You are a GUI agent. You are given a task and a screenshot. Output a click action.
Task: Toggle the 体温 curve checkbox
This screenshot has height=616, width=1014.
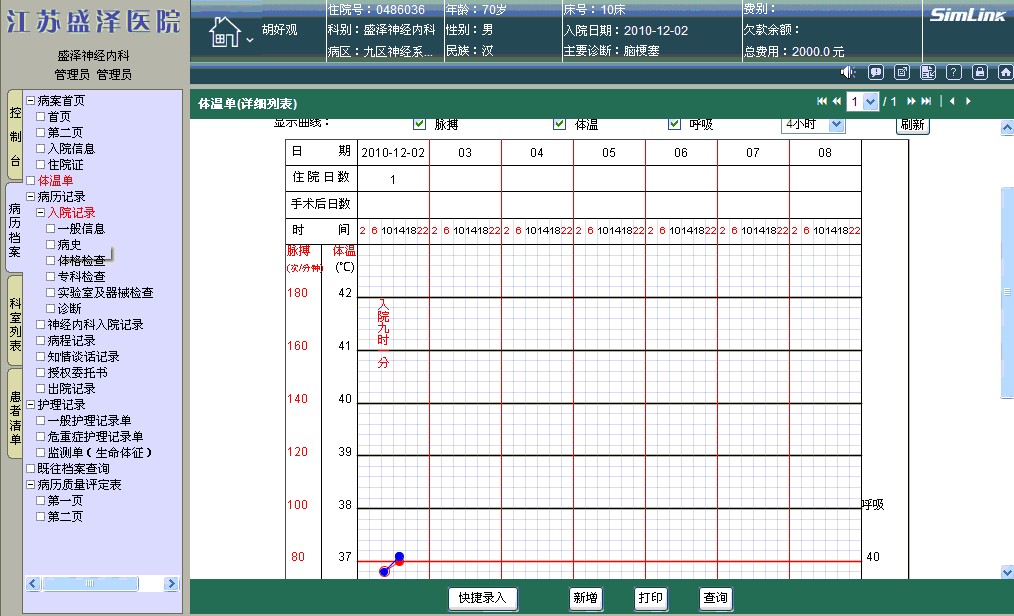560,124
